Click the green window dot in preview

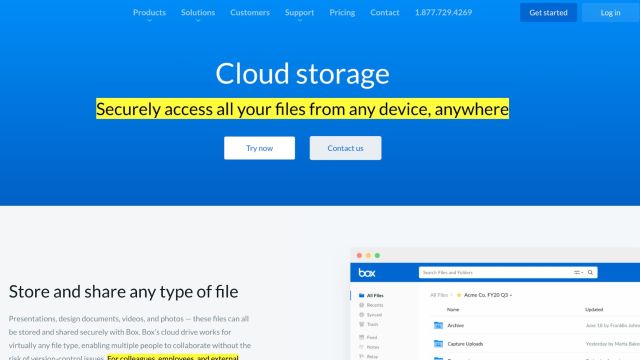[x=377, y=256]
